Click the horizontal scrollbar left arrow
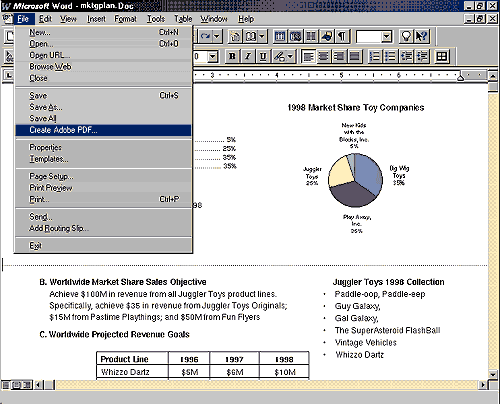The image size is (500, 404). point(38,385)
